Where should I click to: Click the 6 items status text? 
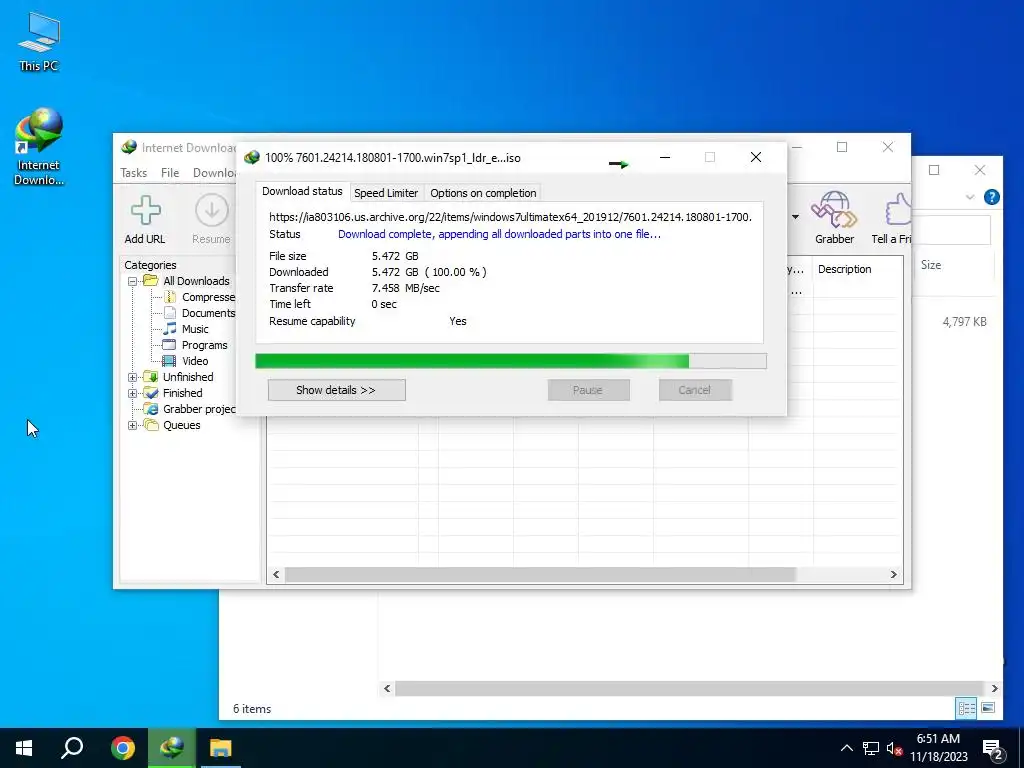click(252, 709)
